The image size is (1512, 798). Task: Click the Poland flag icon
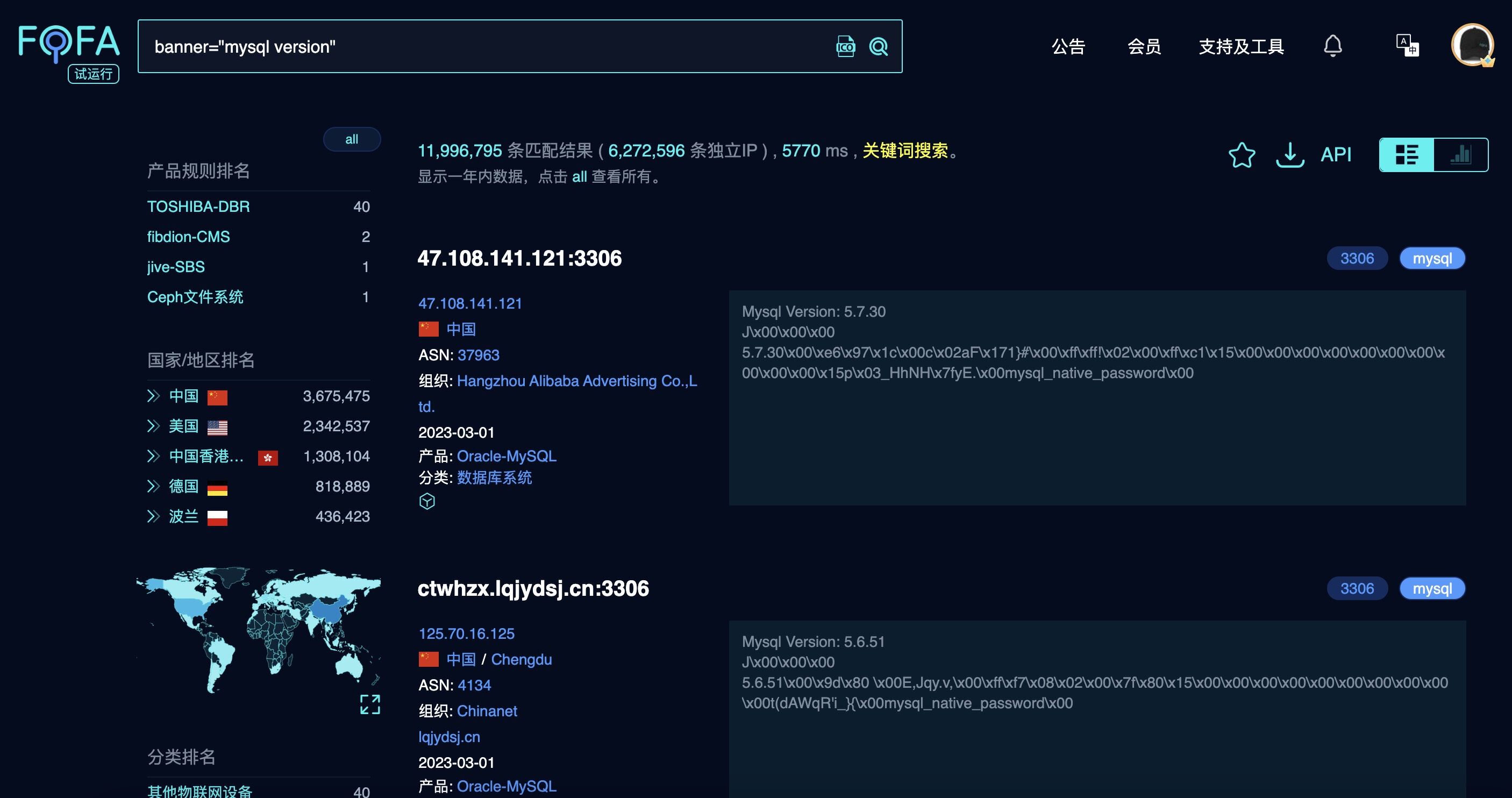tap(217, 517)
